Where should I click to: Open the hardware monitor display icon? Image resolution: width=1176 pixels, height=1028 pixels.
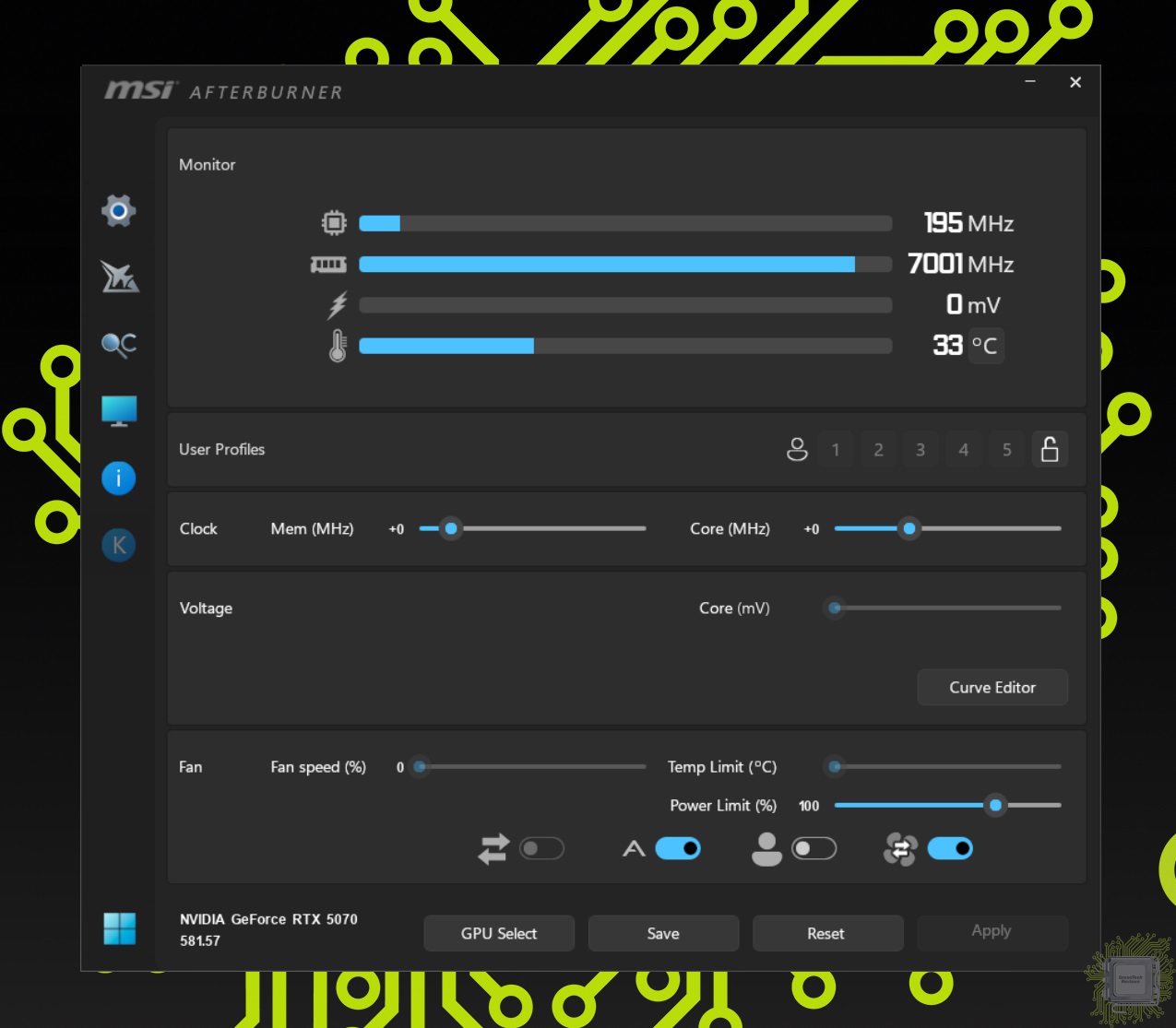click(x=119, y=411)
